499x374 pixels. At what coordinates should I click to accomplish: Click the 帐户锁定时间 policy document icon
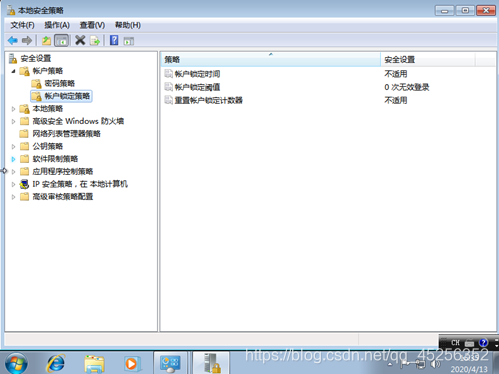click(x=169, y=74)
